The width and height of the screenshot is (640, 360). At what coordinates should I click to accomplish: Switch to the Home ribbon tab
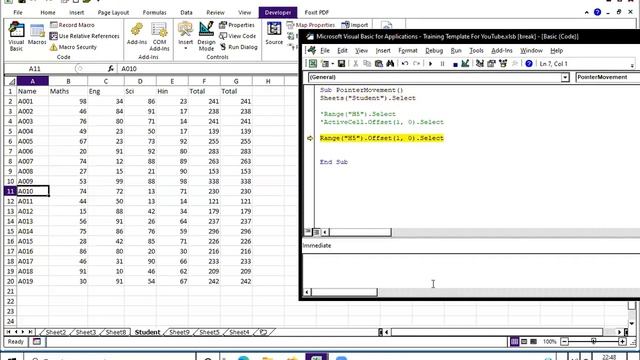(48, 13)
